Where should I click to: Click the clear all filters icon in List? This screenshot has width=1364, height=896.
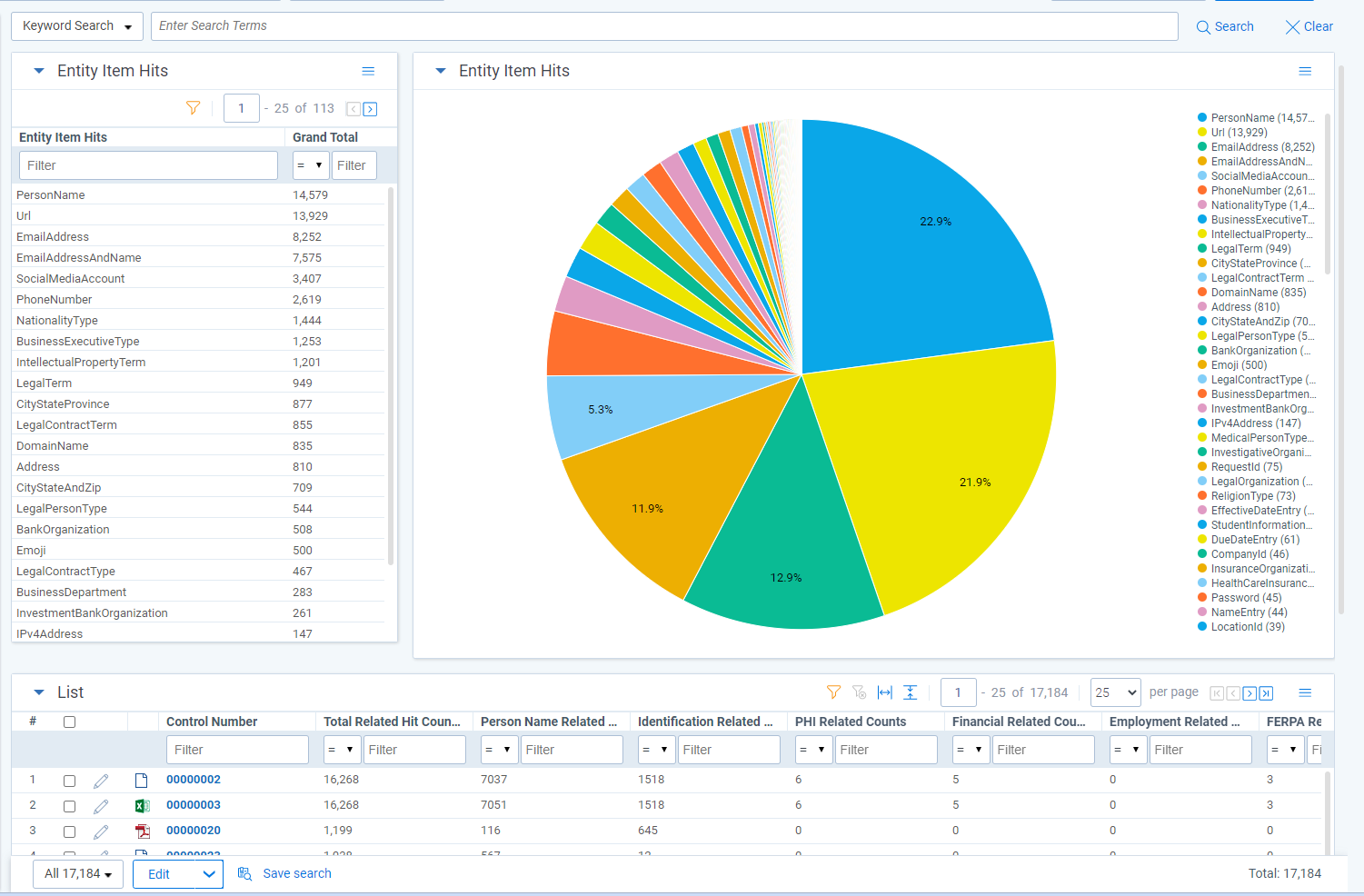pyautogui.click(x=859, y=692)
